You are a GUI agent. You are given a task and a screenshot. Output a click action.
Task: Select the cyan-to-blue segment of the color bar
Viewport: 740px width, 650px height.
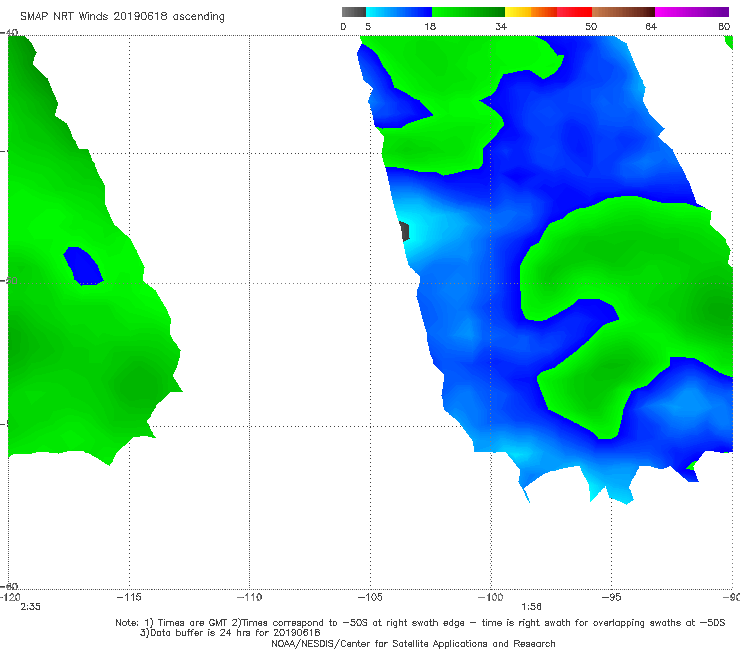pos(399,12)
